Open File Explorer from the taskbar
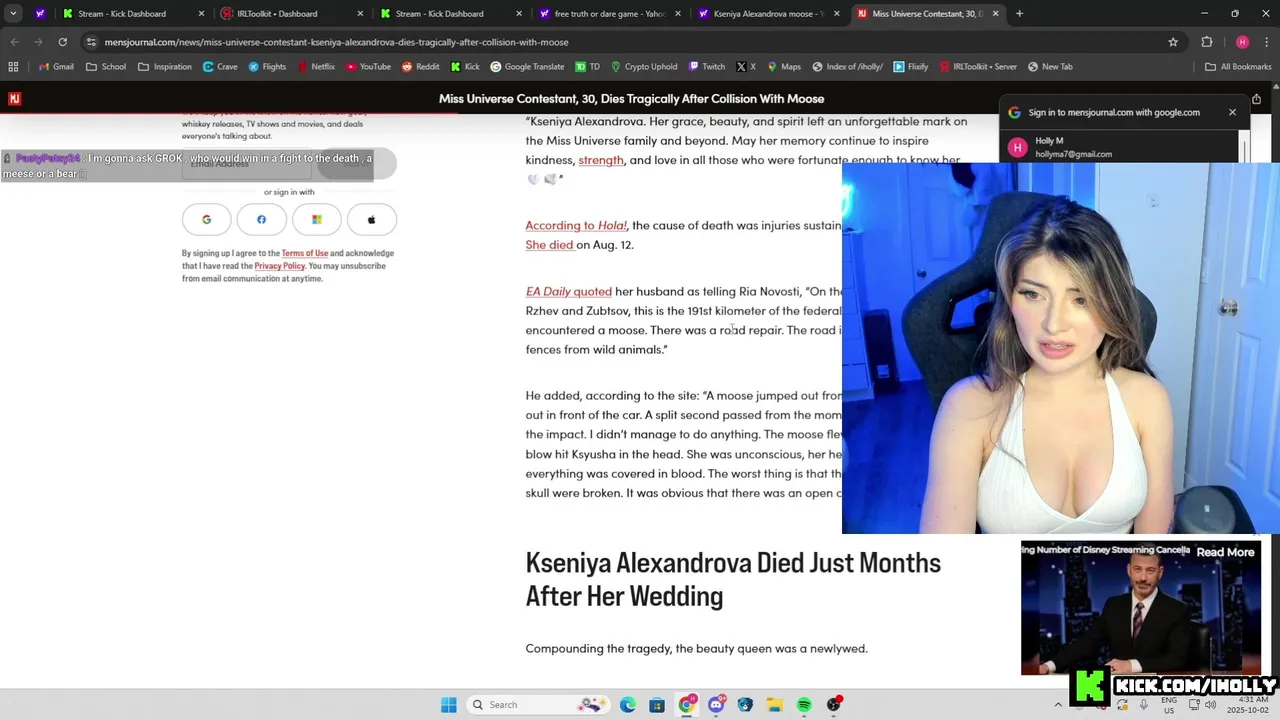Viewport: 1280px width, 720px height. (775, 705)
